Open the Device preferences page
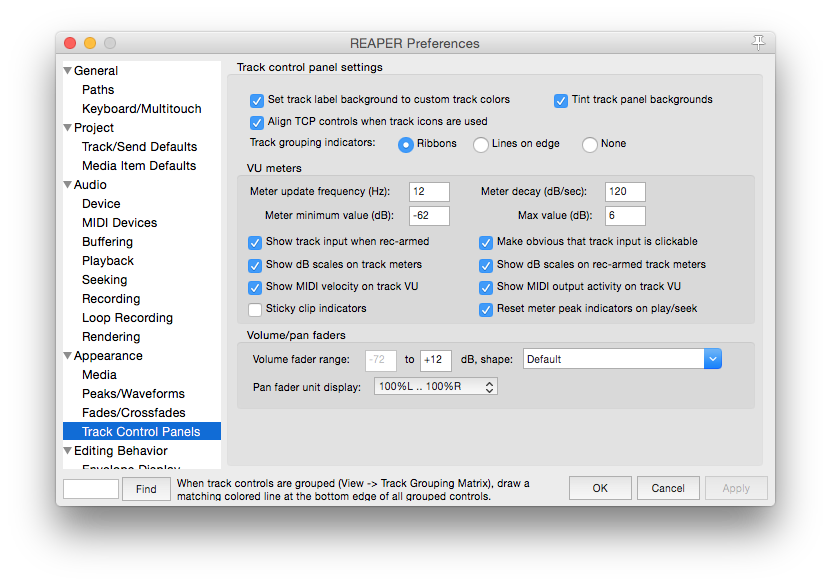The height and width of the screenshot is (586, 831). point(101,204)
